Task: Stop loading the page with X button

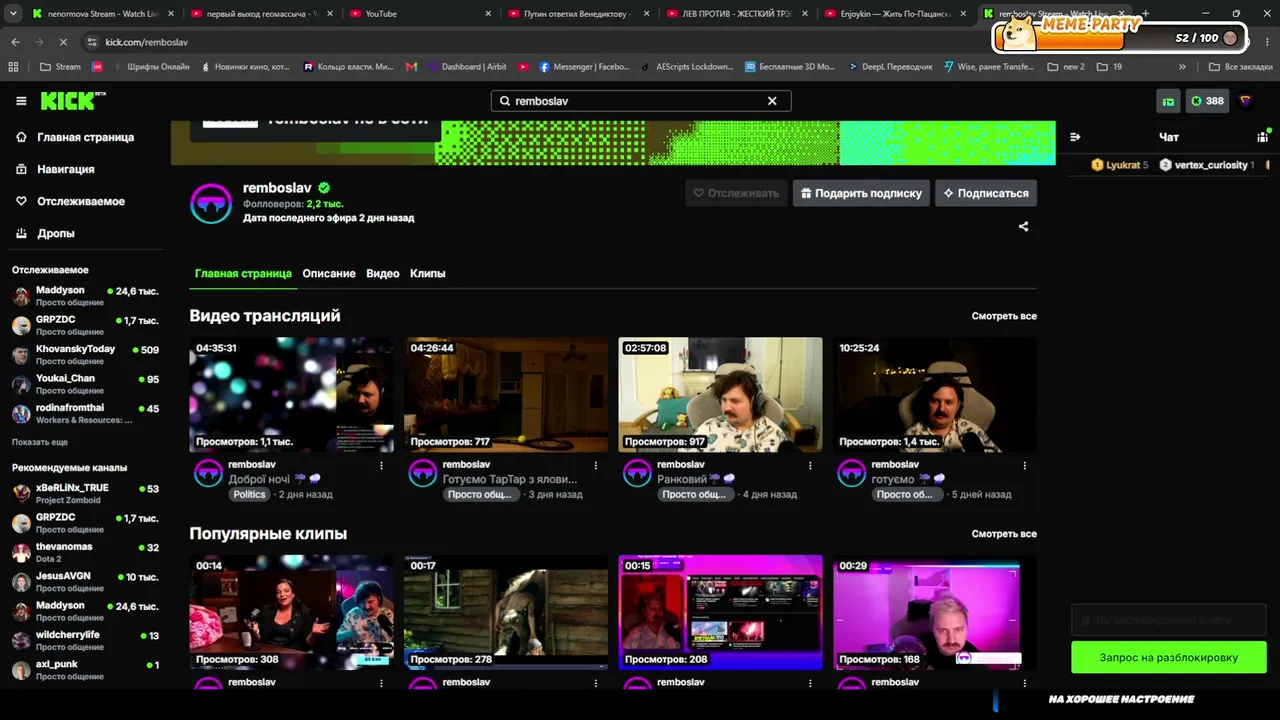Action: pyautogui.click(x=62, y=42)
